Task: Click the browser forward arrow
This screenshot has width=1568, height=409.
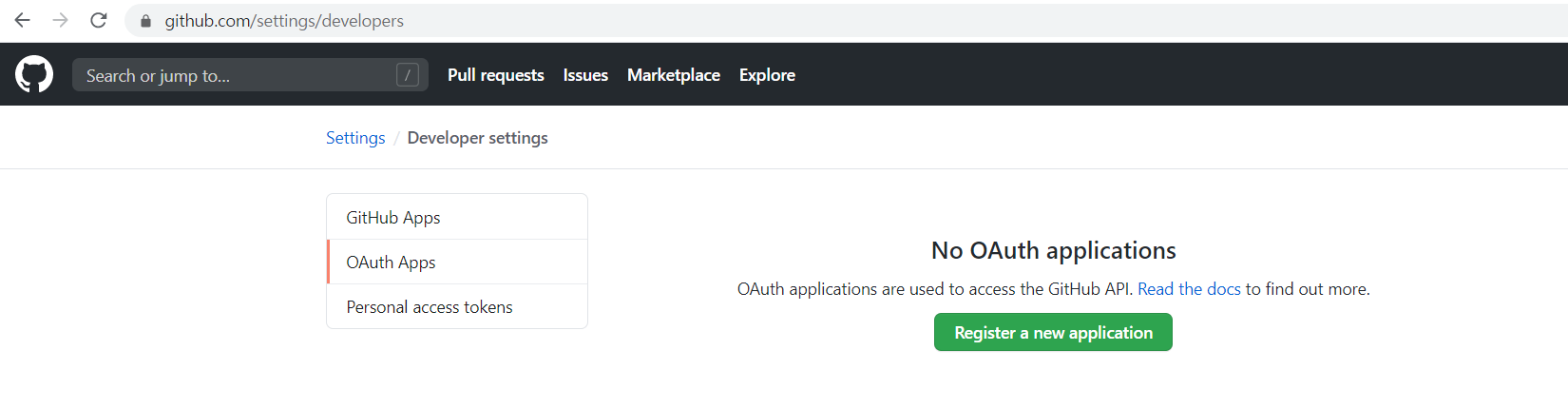Action: tap(60, 20)
